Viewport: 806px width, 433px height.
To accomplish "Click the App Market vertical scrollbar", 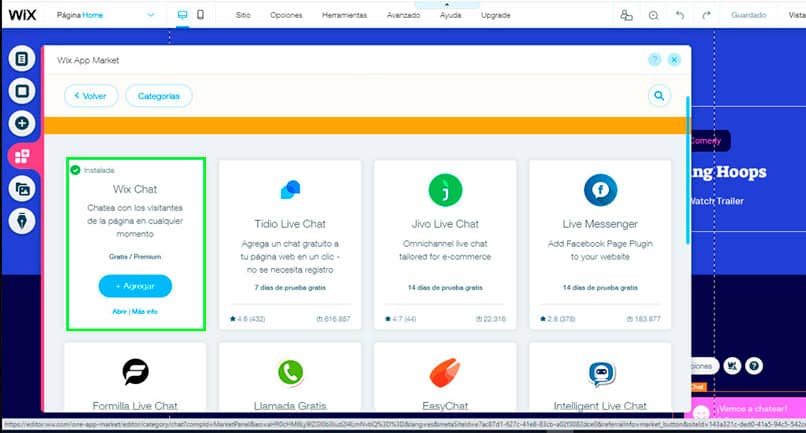I will point(688,170).
